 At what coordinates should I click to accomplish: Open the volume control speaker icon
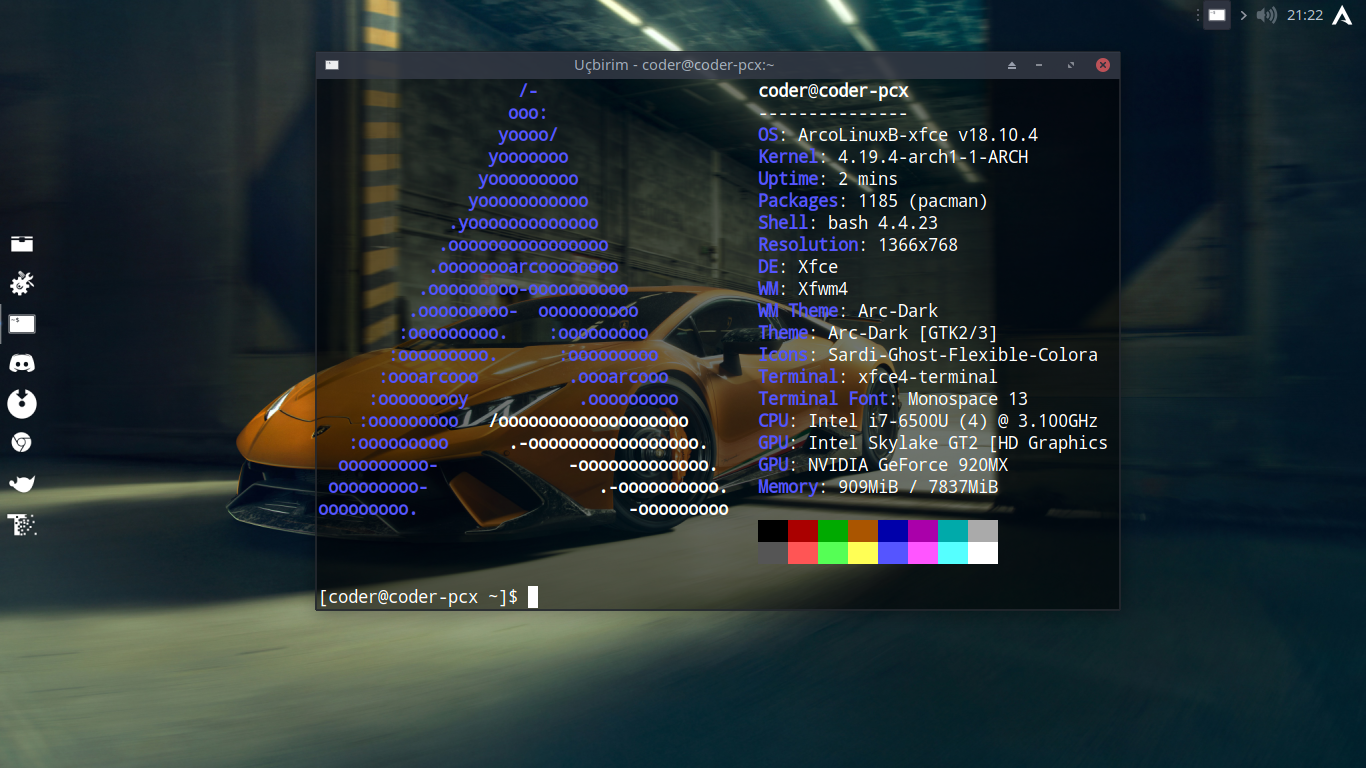pos(1267,15)
